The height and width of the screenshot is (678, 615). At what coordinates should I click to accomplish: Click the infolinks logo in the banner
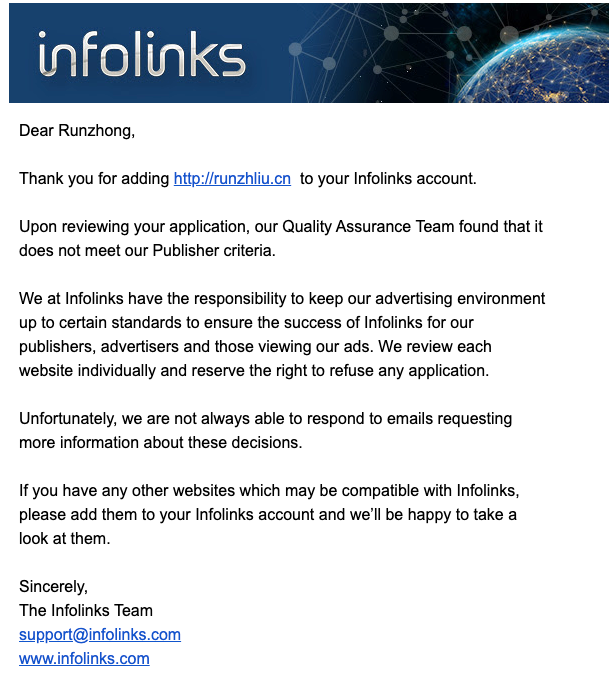pos(142,54)
